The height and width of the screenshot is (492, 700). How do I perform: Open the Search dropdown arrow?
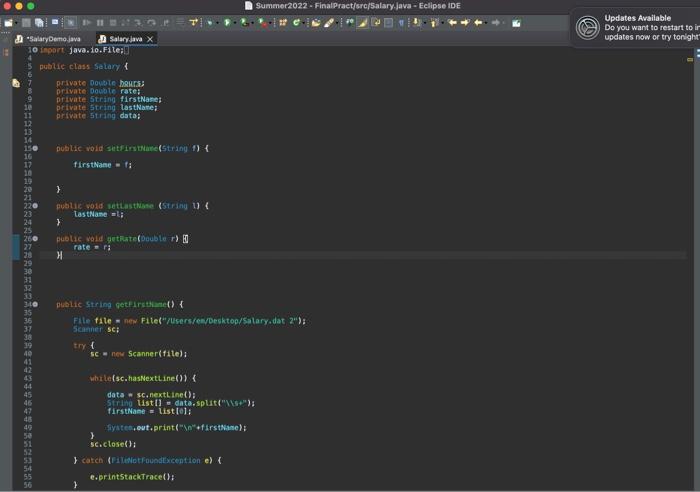(x=337, y=23)
